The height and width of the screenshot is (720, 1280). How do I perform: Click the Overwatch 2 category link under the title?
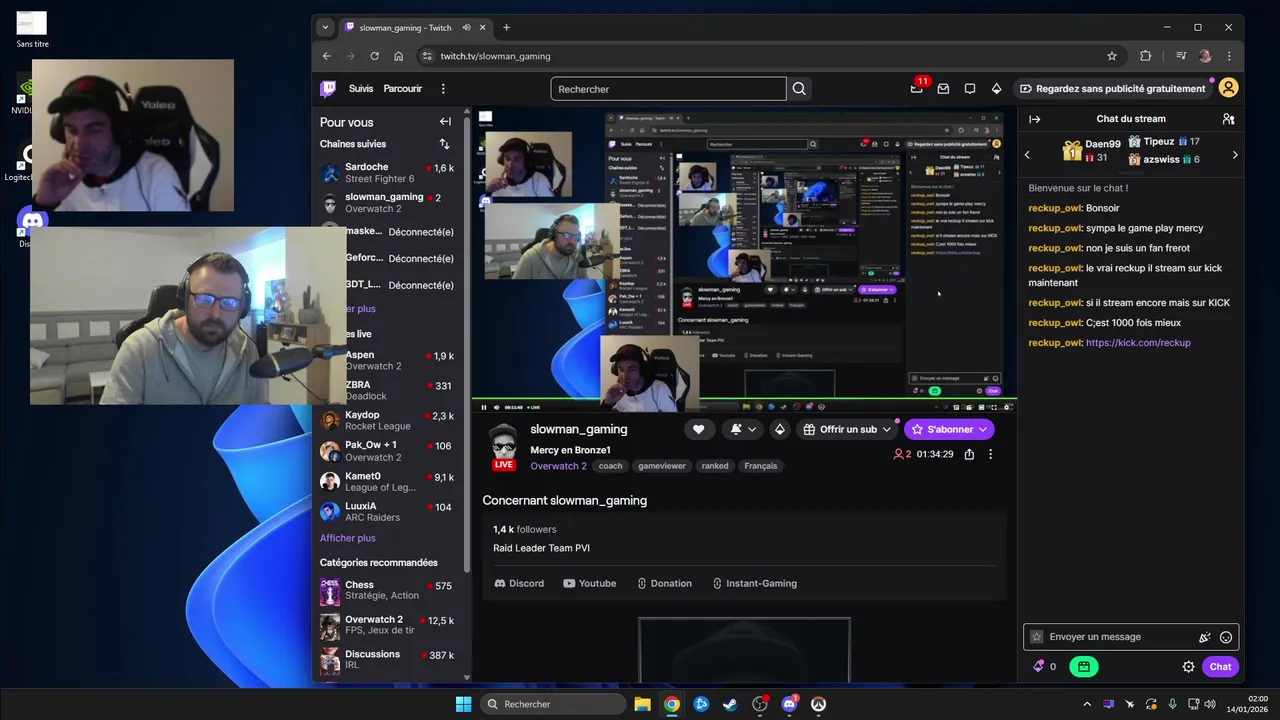point(558,466)
